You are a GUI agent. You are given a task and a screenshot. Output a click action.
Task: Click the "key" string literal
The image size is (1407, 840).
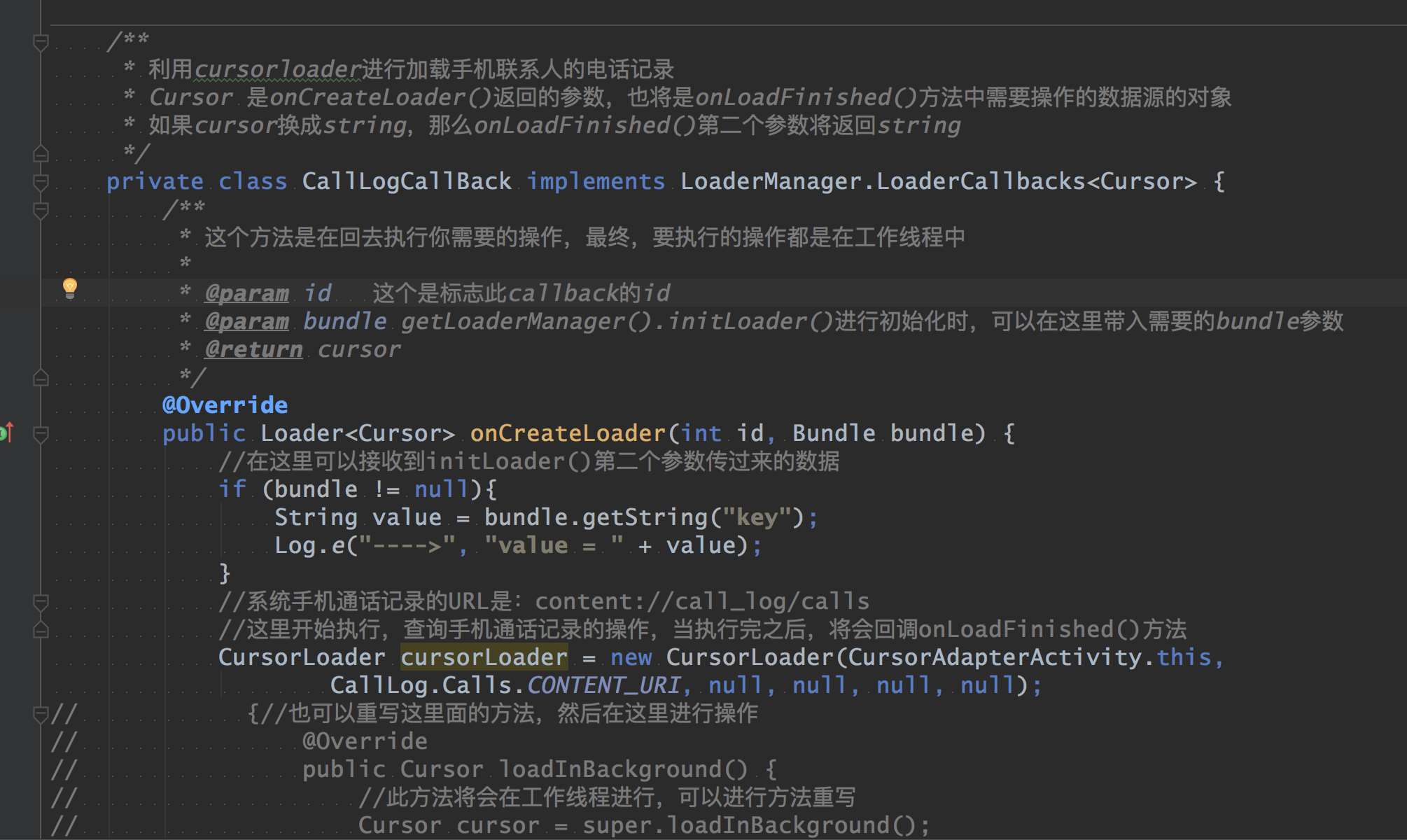click(757, 517)
